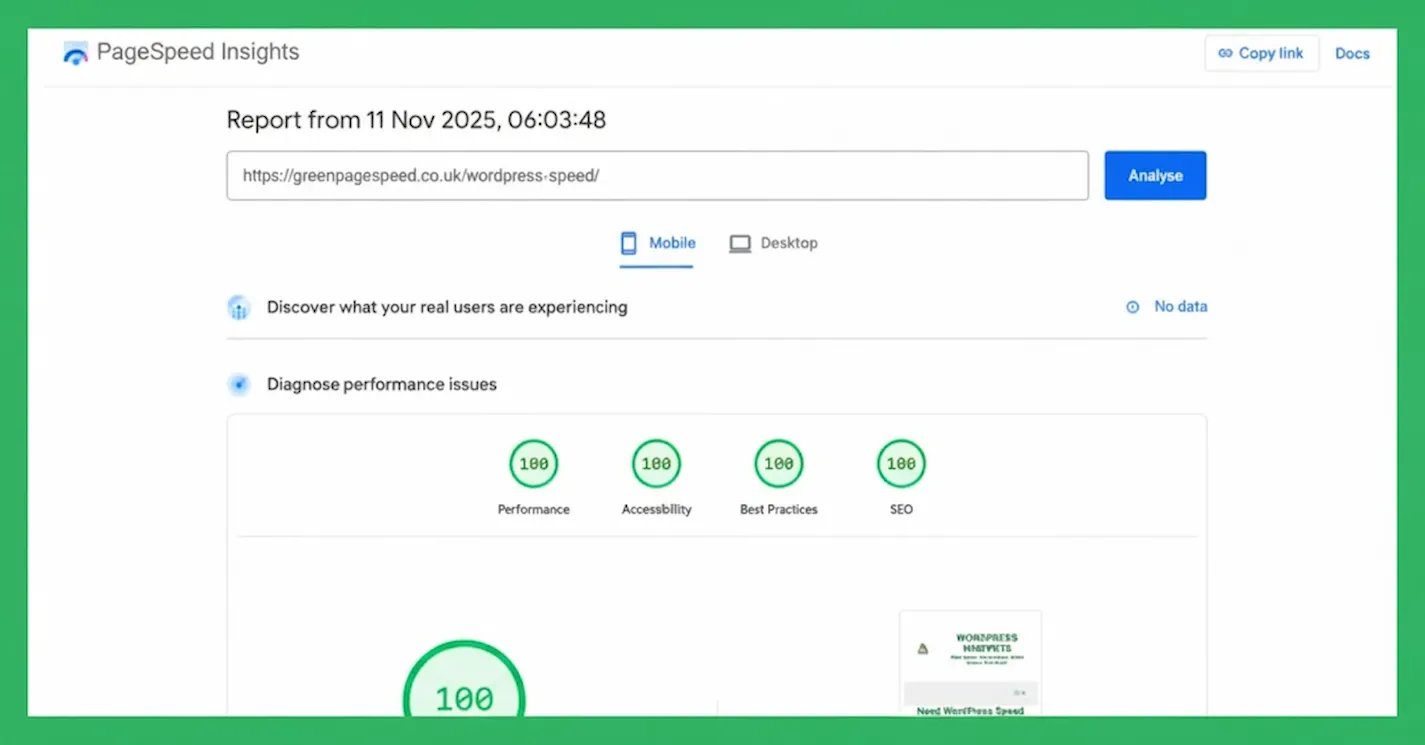Select the 'Discover what your real users are experiencing' heading
The image size is (1425, 745).
[447, 307]
